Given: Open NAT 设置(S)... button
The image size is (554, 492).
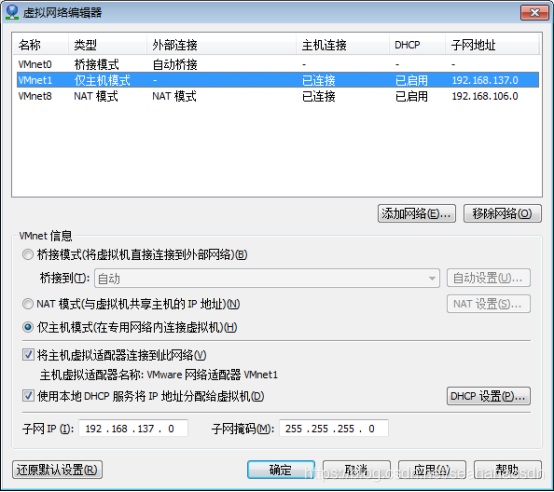Looking at the screenshot, I should coord(488,304).
